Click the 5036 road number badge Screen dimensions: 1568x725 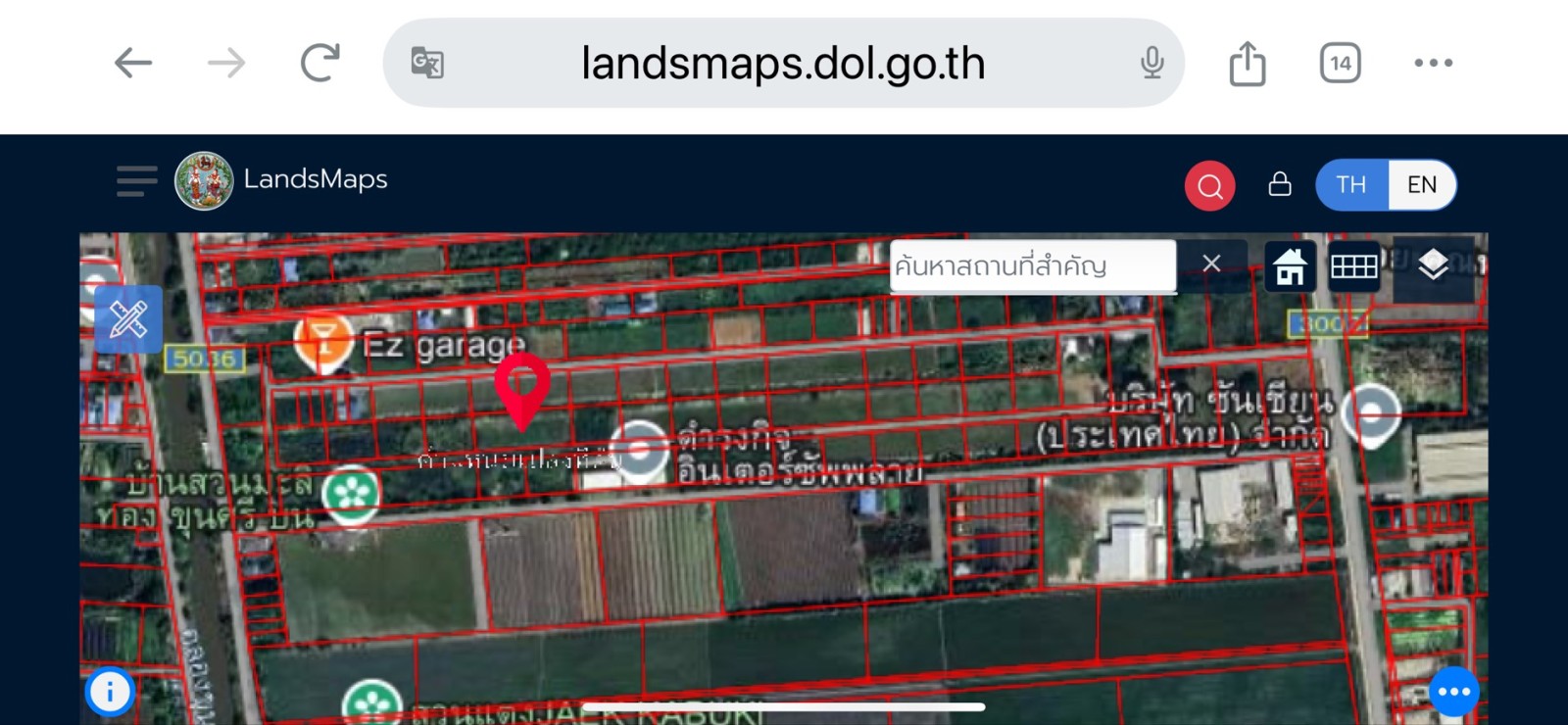(x=205, y=359)
